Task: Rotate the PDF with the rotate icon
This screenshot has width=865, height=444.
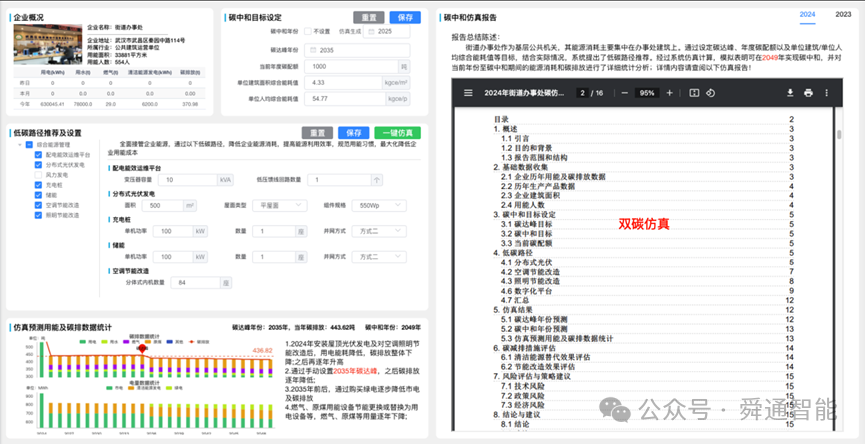Action: (x=711, y=93)
